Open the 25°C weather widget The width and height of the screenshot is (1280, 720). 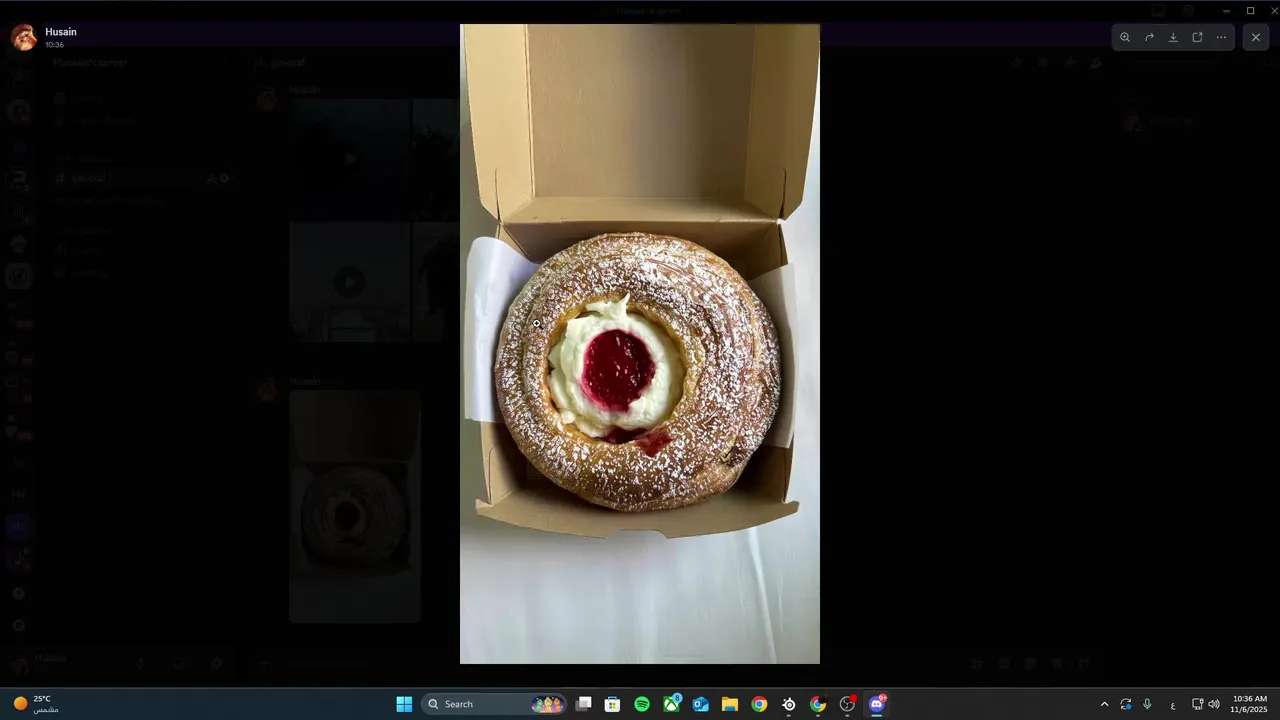click(x=34, y=704)
